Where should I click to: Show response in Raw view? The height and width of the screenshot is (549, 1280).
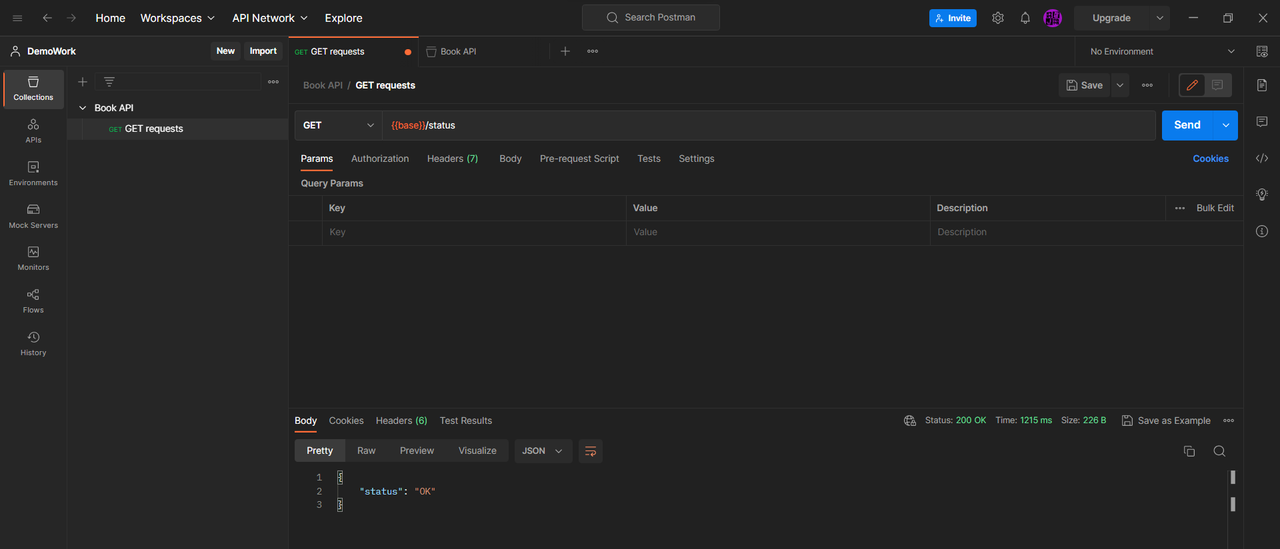[x=366, y=451]
